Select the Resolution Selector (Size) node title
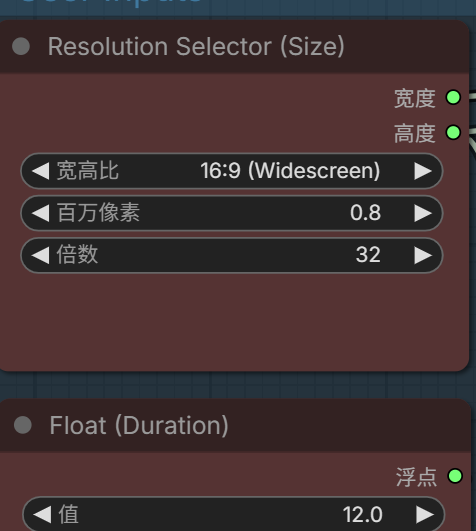 196,46
